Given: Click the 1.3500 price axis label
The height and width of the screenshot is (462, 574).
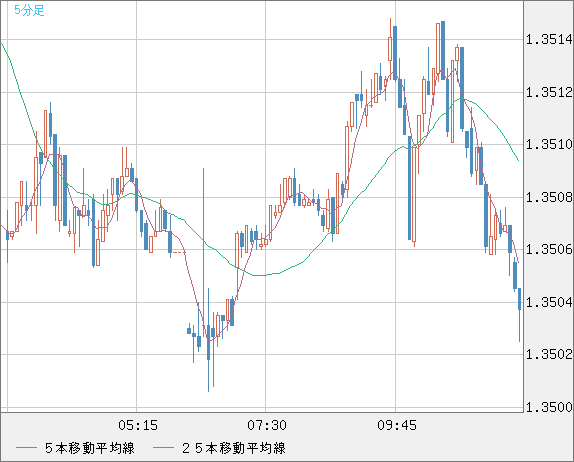Looking at the screenshot, I should (x=549, y=407).
